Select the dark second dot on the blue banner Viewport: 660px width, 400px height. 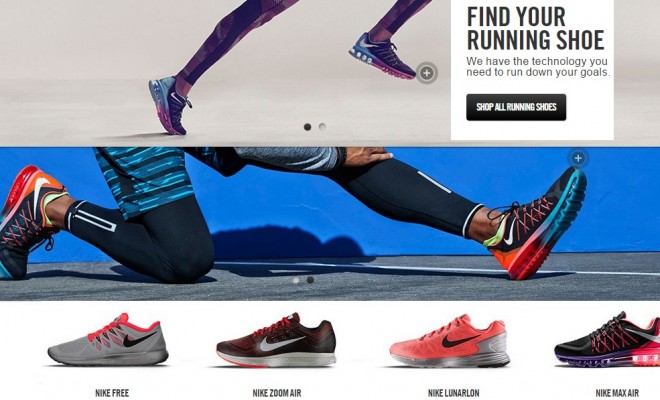point(310,280)
